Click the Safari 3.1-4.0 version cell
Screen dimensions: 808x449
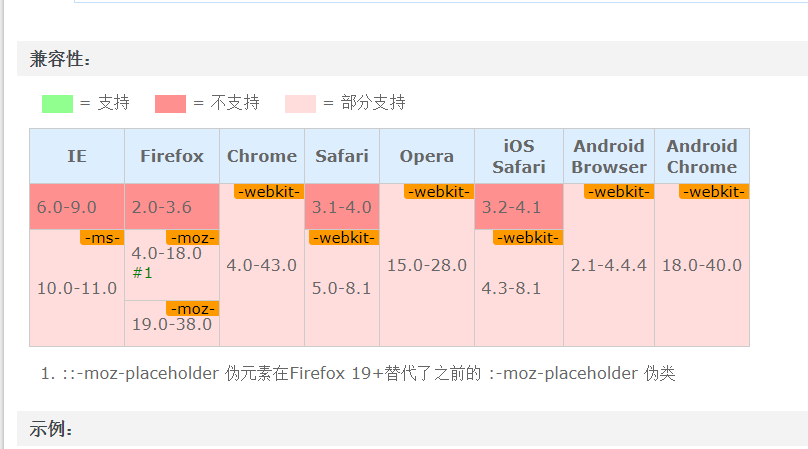click(342, 208)
